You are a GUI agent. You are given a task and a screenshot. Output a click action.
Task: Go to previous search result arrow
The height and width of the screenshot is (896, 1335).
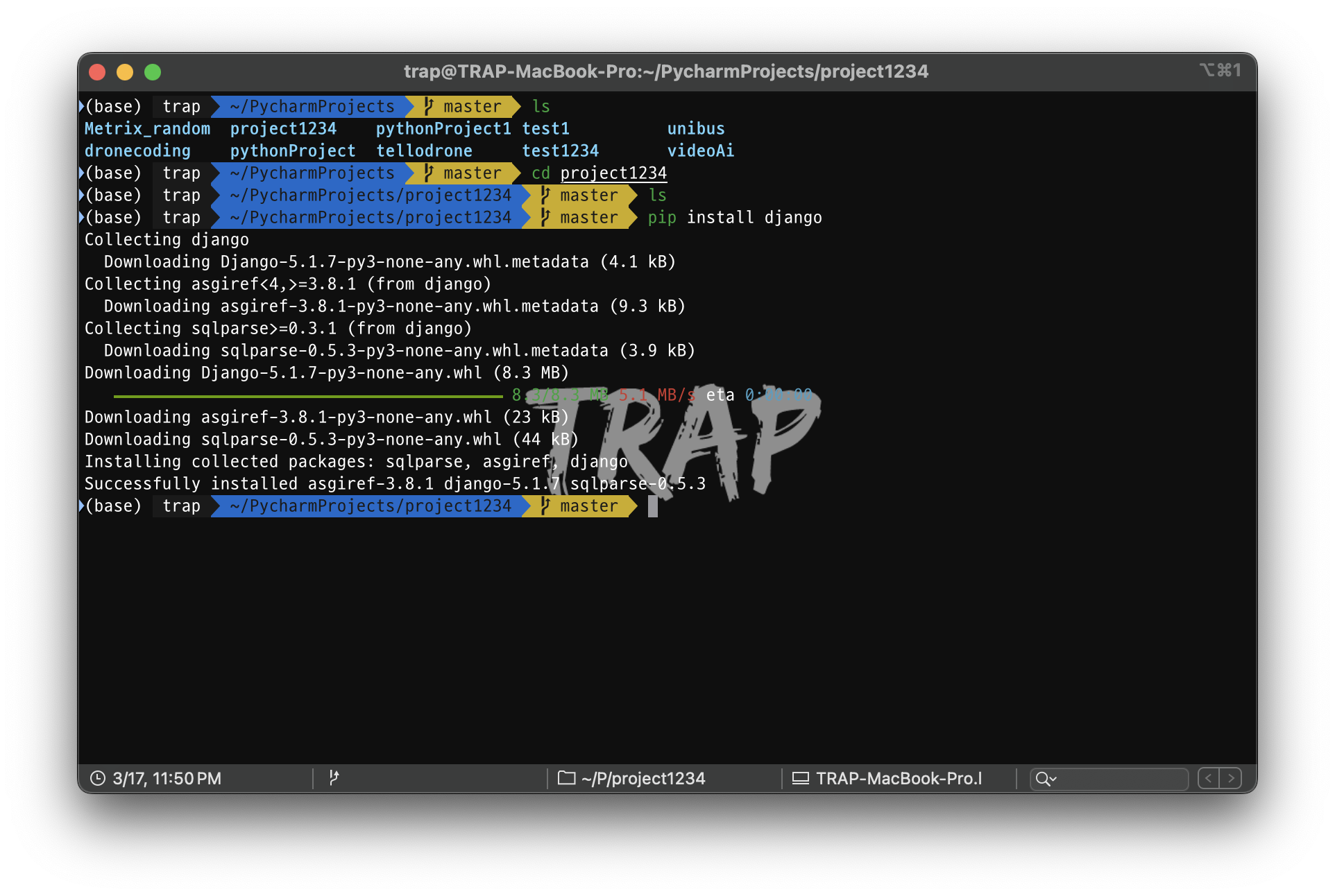[x=1209, y=778]
